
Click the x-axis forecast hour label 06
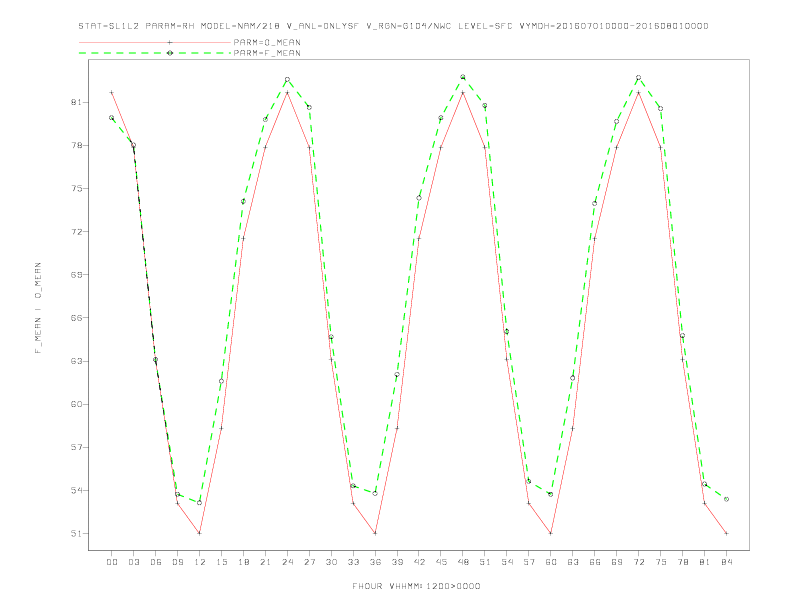[x=156, y=562]
